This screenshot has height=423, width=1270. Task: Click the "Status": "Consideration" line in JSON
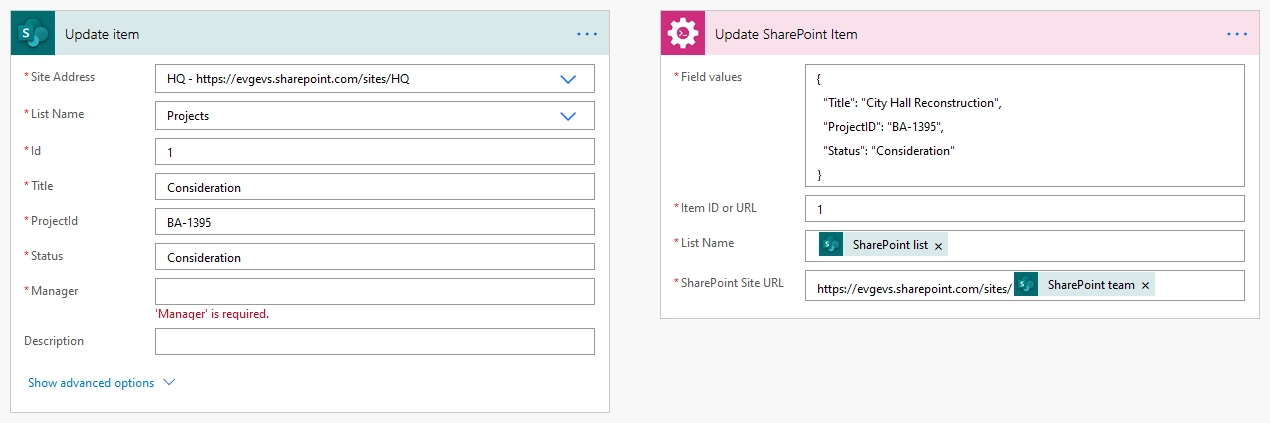pos(889,151)
